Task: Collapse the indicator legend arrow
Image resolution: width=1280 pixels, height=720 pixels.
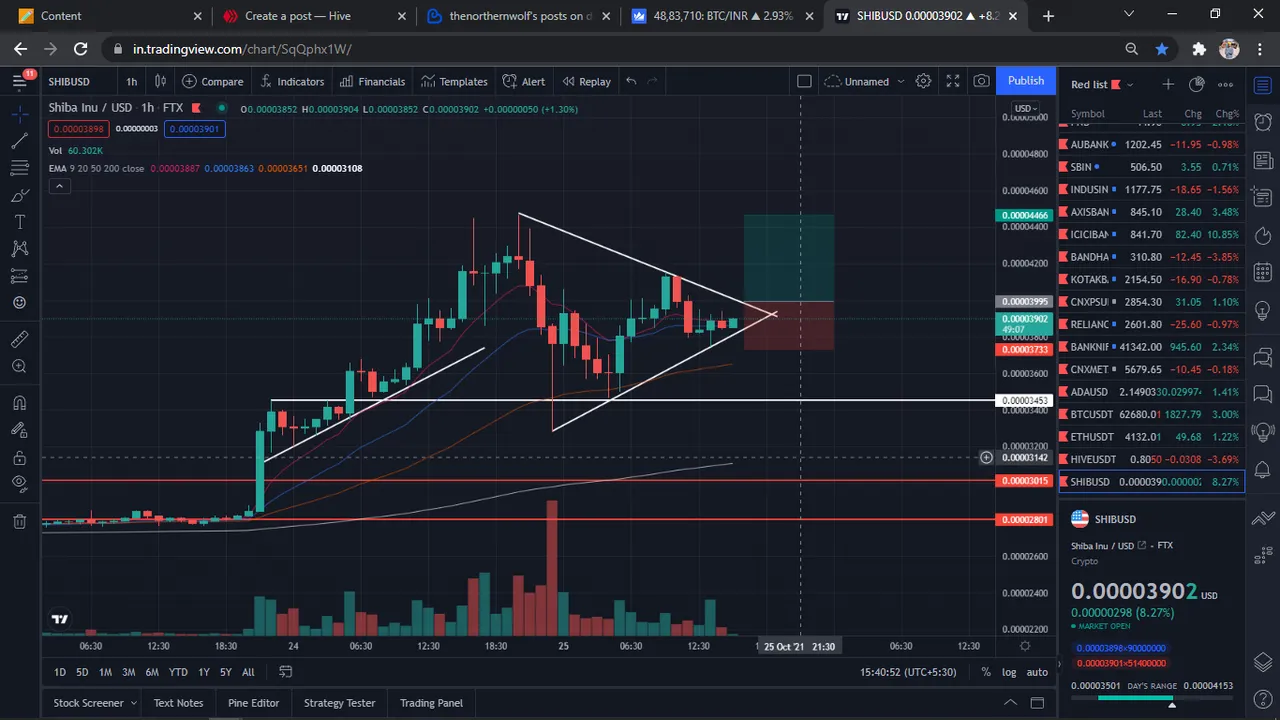Action: (59, 186)
